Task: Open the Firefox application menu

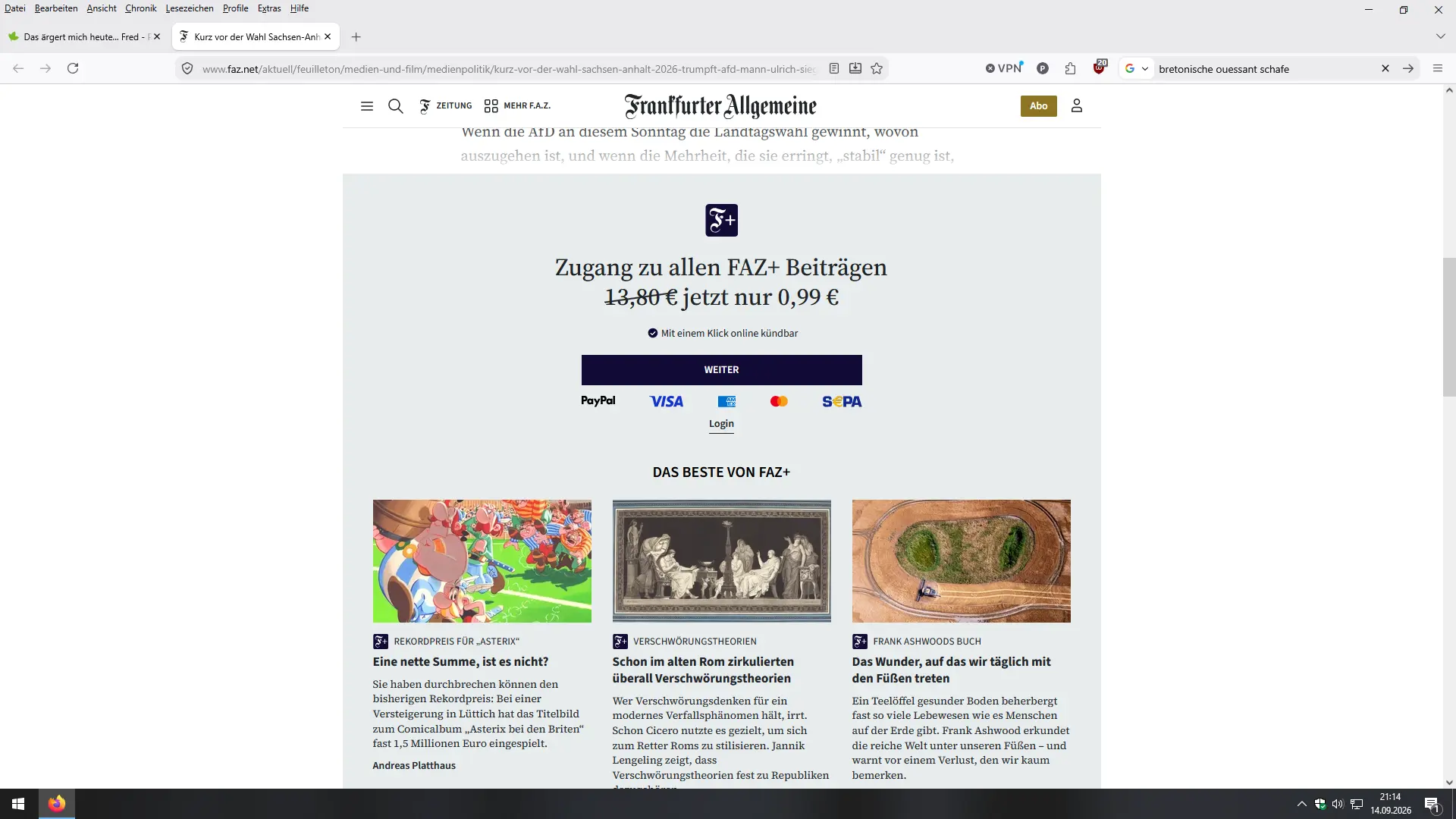Action: pos(1437,68)
